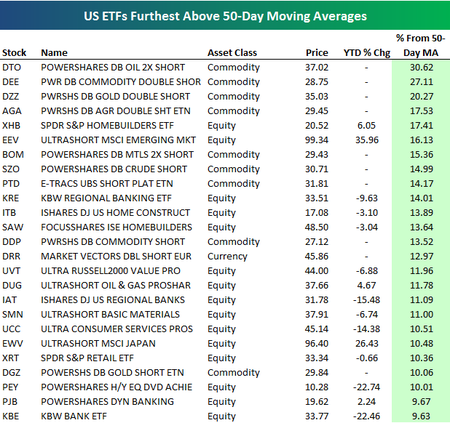Click POWERSHARES DYN BANKING name
The width and height of the screenshot is (450, 423).
coord(107,402)
